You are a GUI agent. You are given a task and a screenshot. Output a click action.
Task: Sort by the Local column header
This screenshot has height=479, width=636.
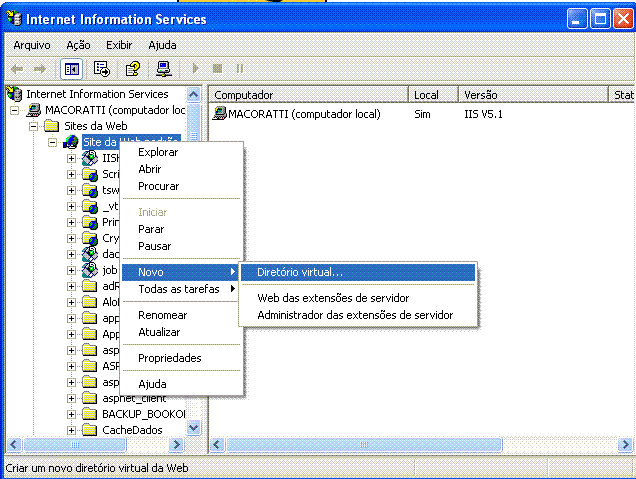[434, 95]
